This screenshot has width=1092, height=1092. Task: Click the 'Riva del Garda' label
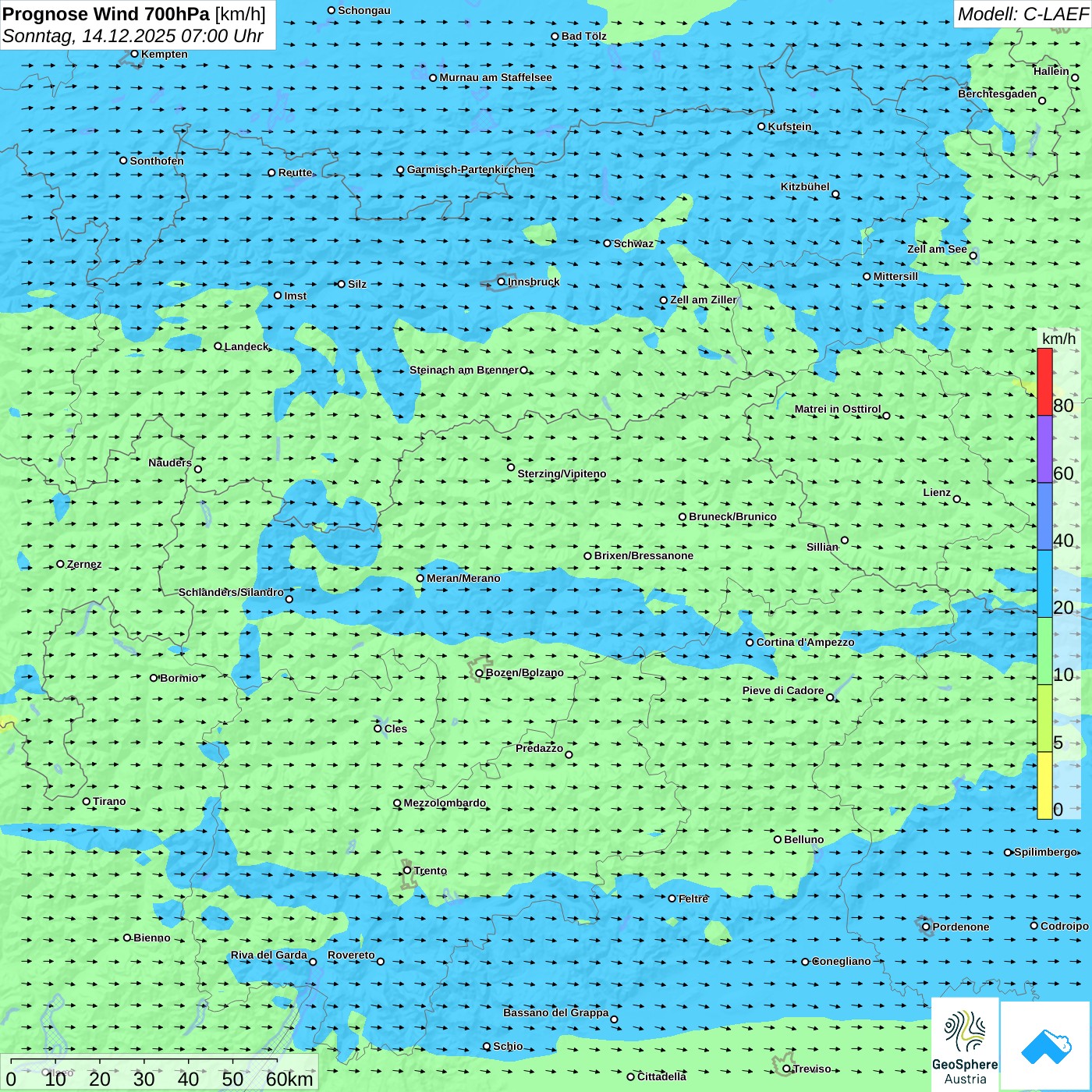pyautogui.click(x=269, y=955)
